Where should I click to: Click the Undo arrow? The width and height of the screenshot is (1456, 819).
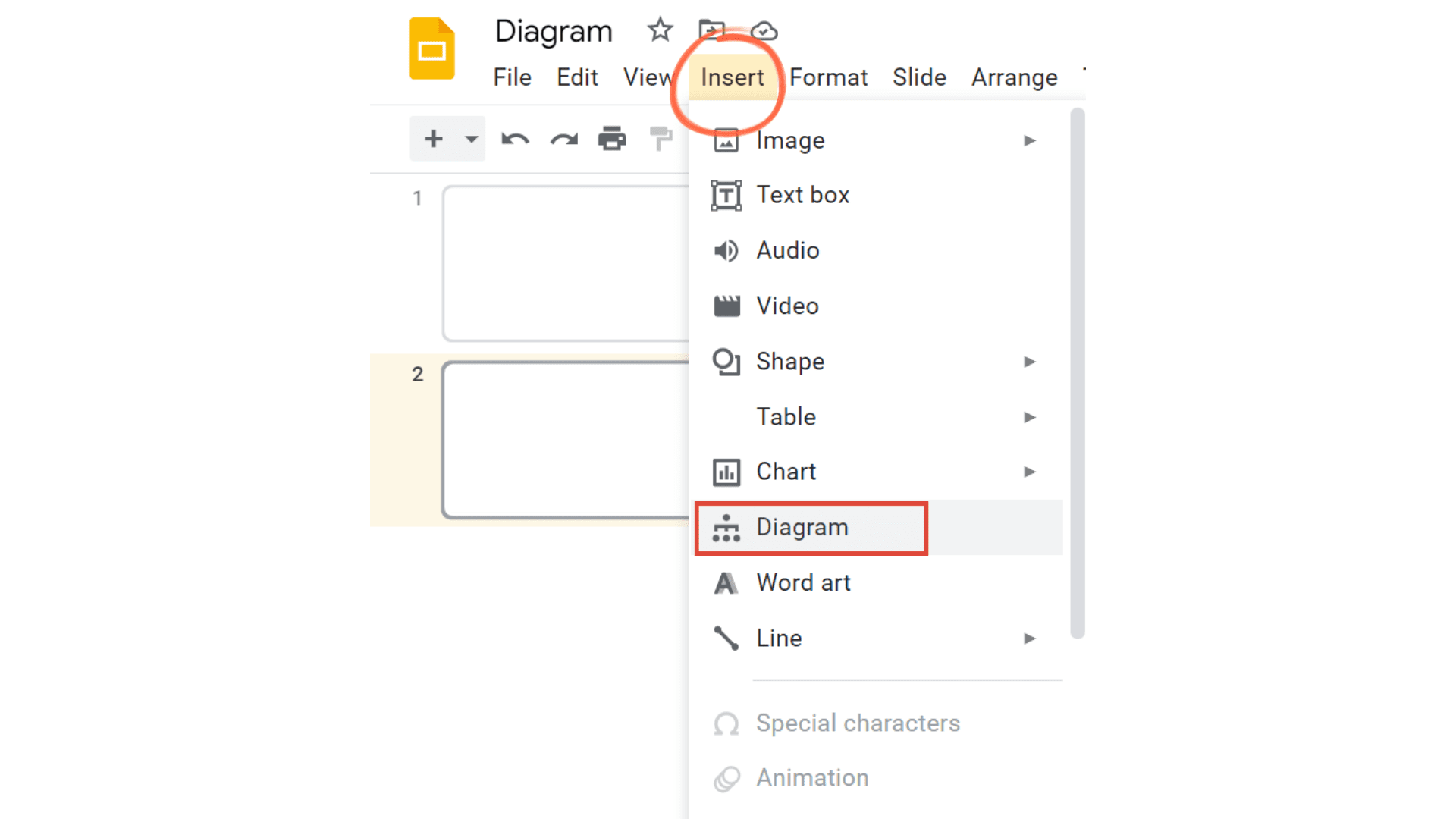[515, 139]
